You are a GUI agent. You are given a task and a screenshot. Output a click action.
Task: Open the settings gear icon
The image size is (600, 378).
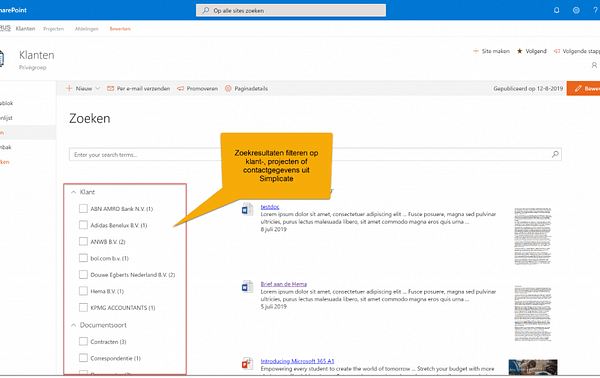coord(576,10)
